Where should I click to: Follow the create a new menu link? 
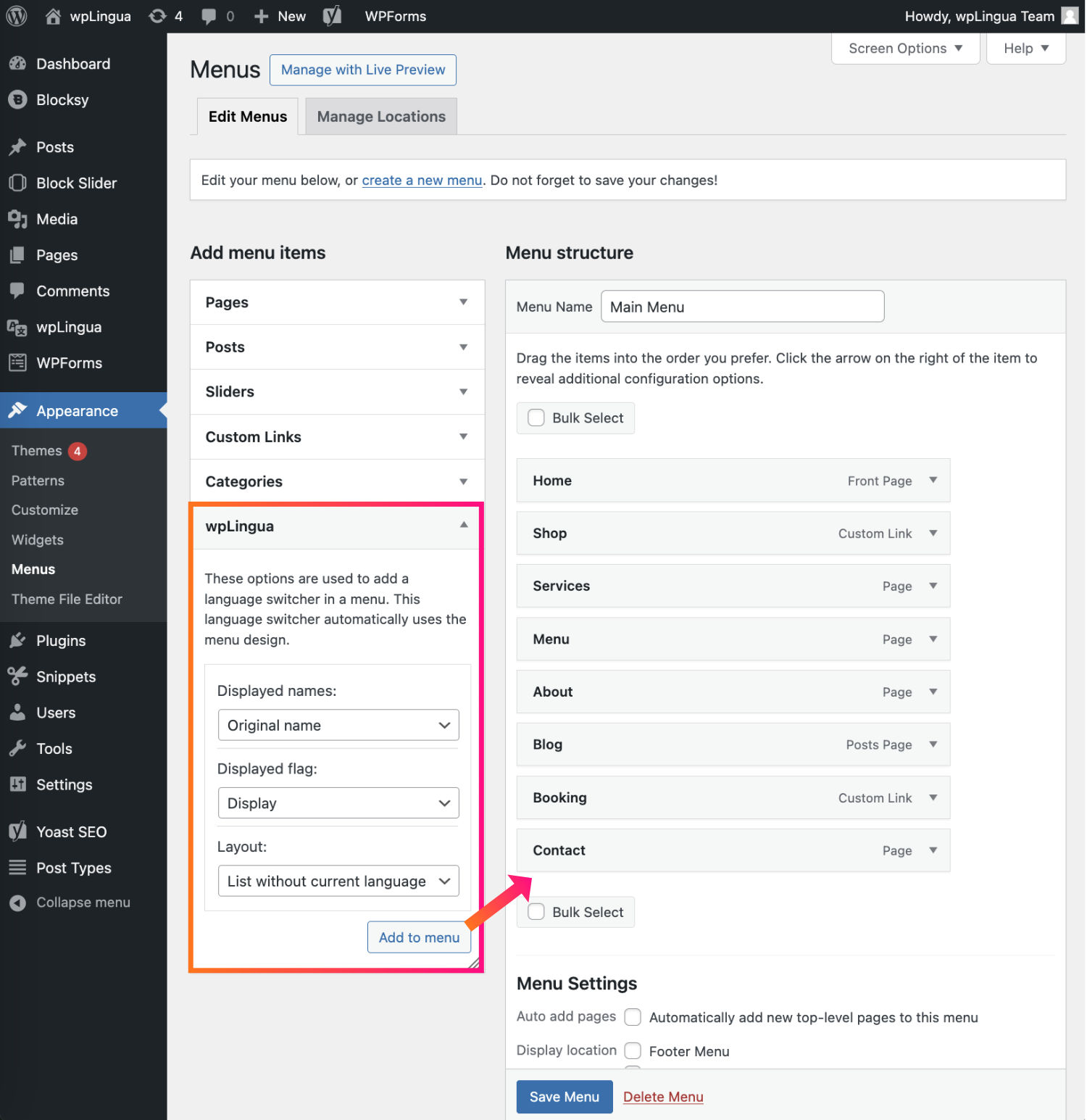pos(422,180)
